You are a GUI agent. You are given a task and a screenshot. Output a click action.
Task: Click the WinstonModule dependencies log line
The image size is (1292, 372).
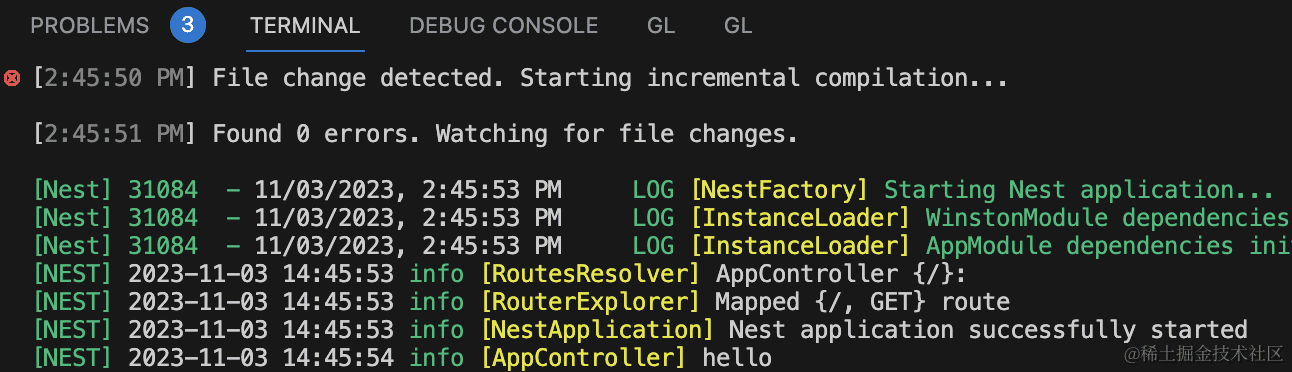[x=662, y=218]
